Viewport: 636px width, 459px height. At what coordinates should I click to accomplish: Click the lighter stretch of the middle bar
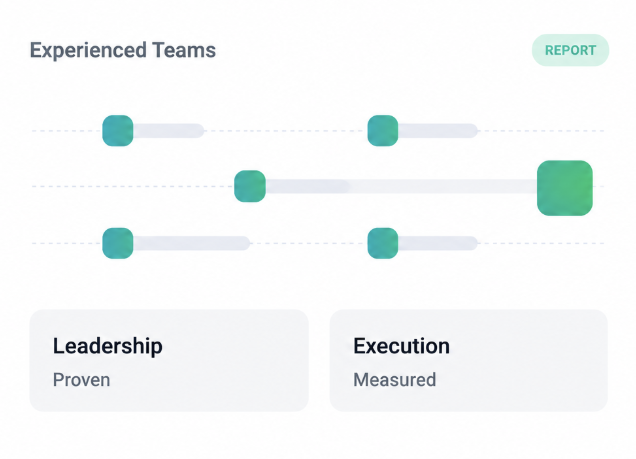pos(443,187)
